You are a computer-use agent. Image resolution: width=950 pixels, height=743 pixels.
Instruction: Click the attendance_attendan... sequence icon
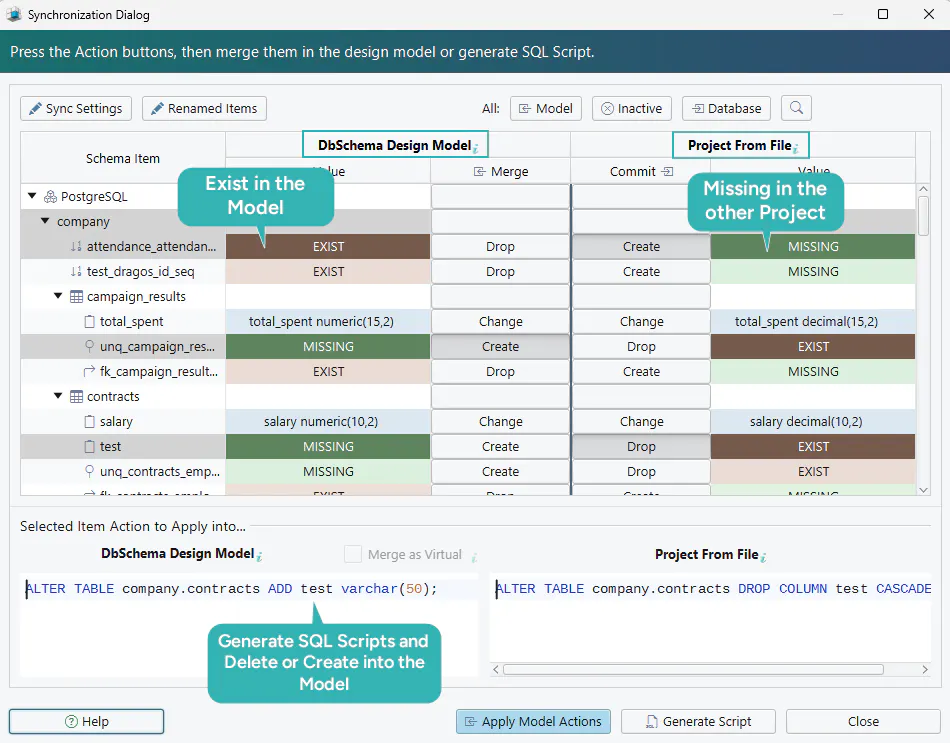pyautogui.click(x=76, y=247)
